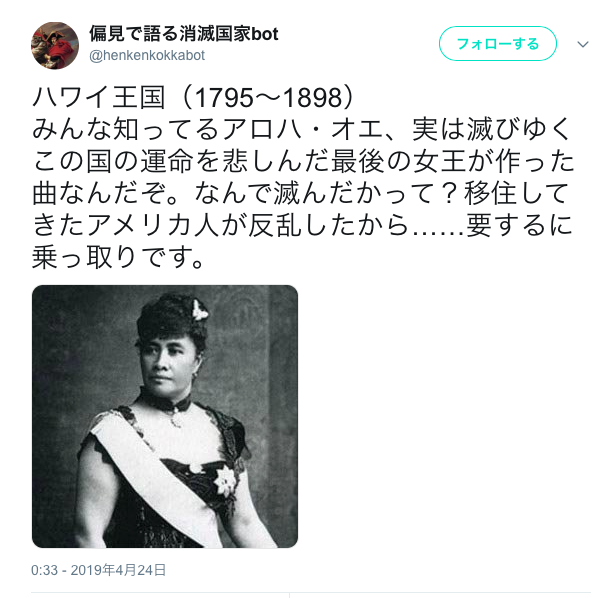This screenshot has height=598, width=606.
Task: Click the woman's face in the portrait
Action: [x=166, y=365]
